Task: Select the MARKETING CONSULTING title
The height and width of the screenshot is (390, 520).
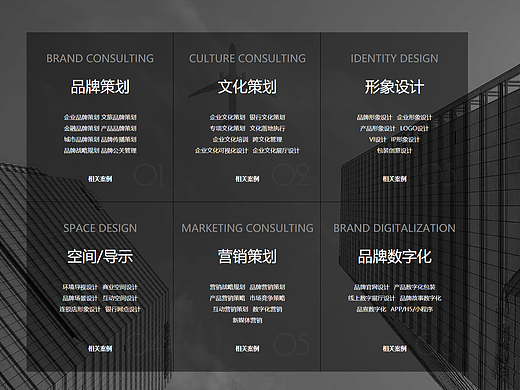Action: coord(247,228)
